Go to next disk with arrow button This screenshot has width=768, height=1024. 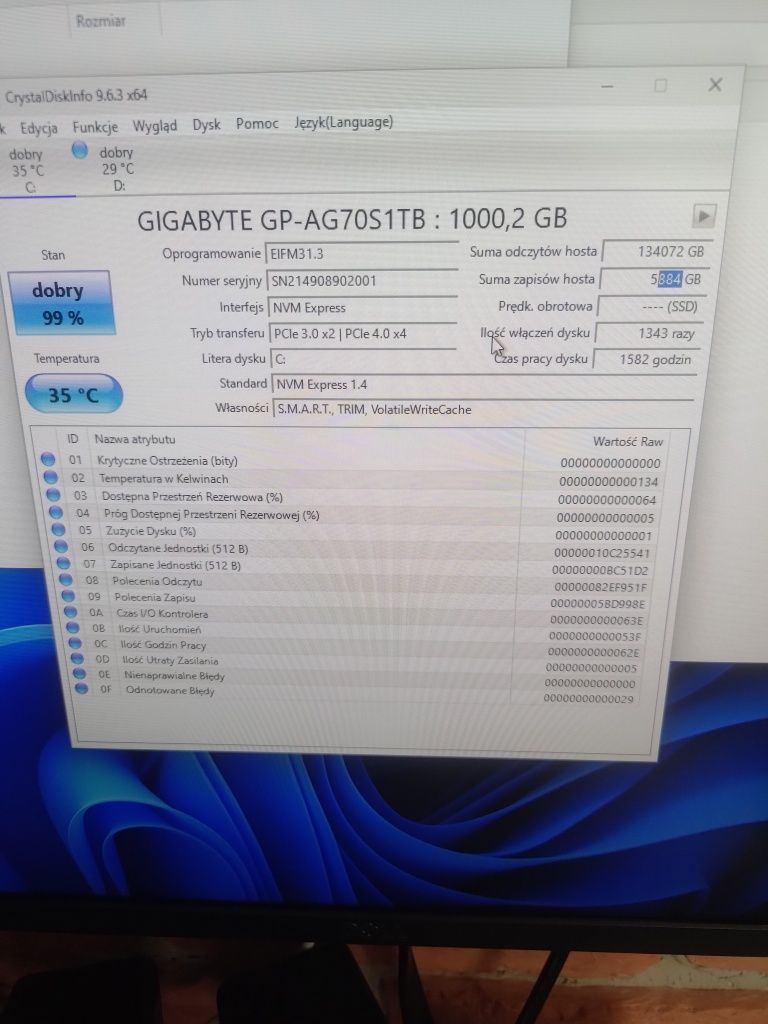pyautogui.click(x=703, y=216)
